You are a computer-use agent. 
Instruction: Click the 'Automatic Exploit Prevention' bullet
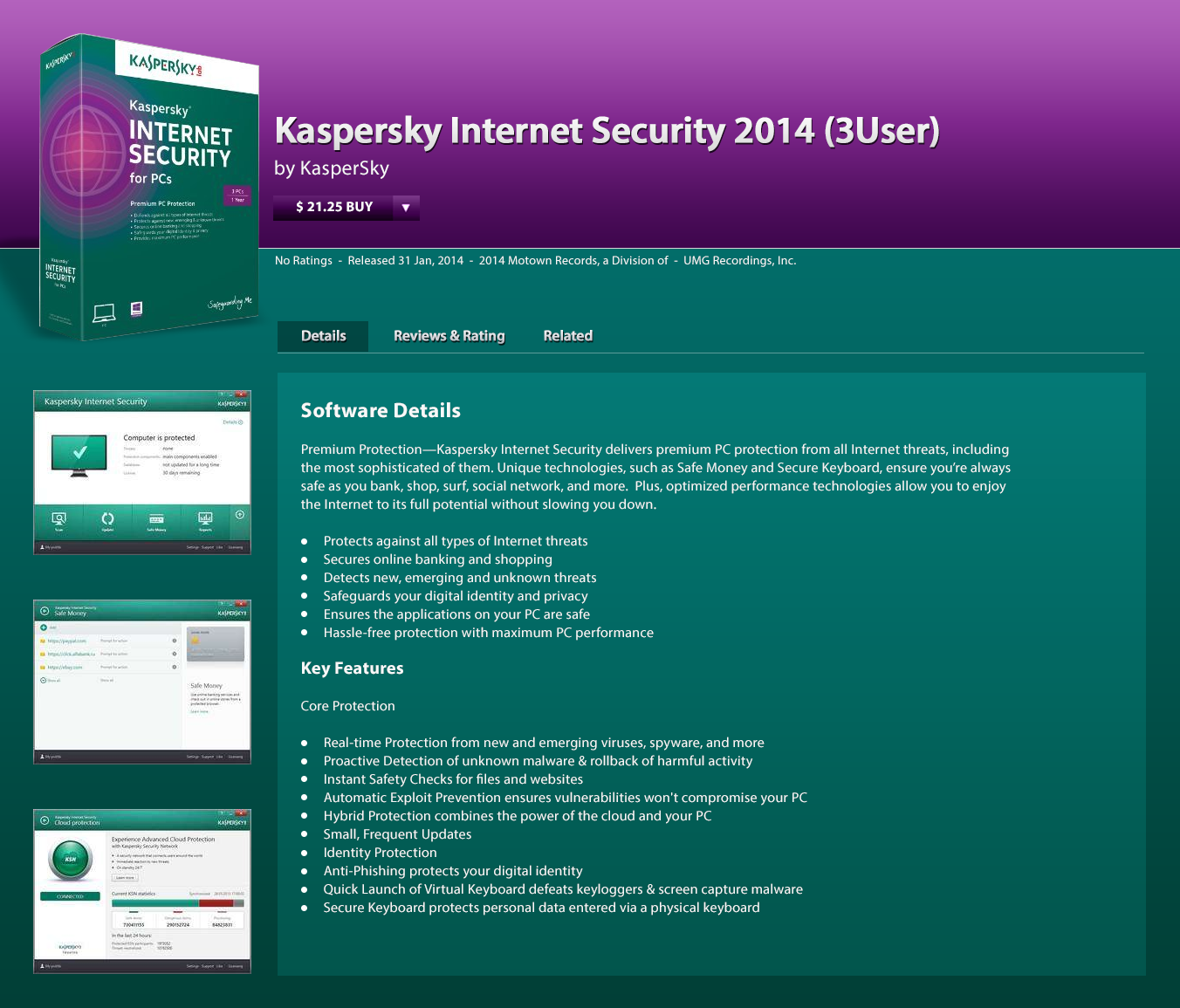566,798
